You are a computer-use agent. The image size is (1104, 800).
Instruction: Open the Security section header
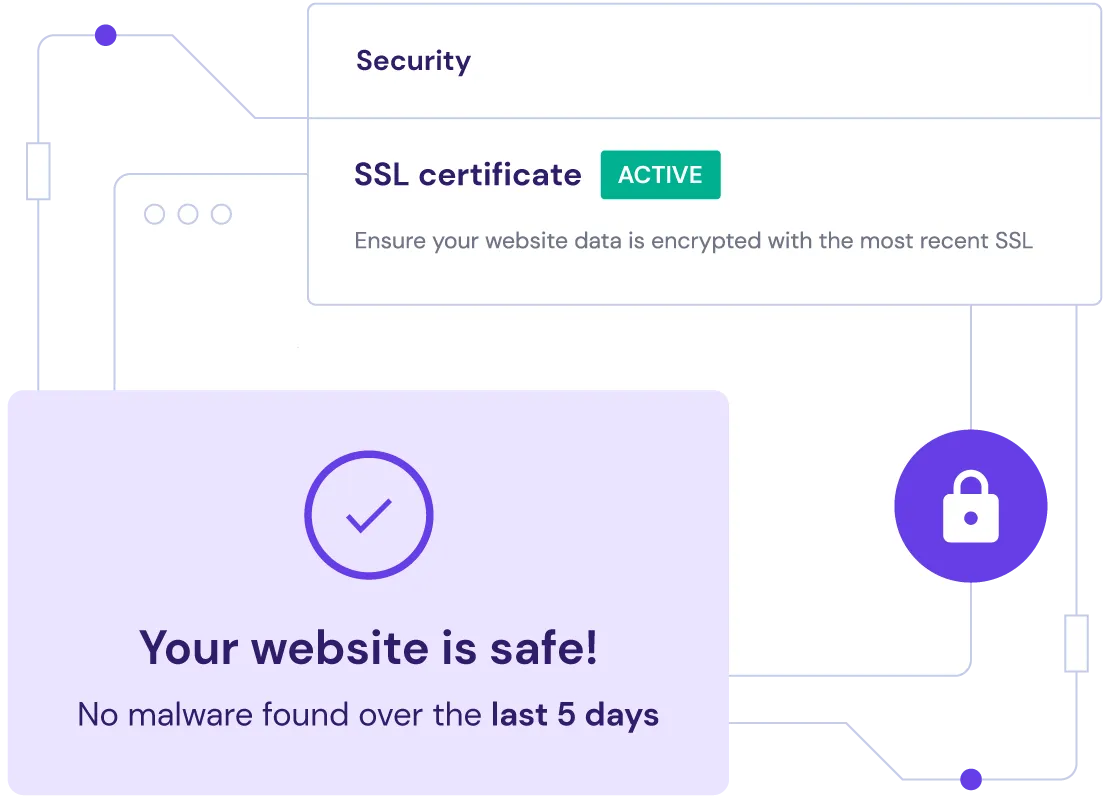[x=413, y=61]
